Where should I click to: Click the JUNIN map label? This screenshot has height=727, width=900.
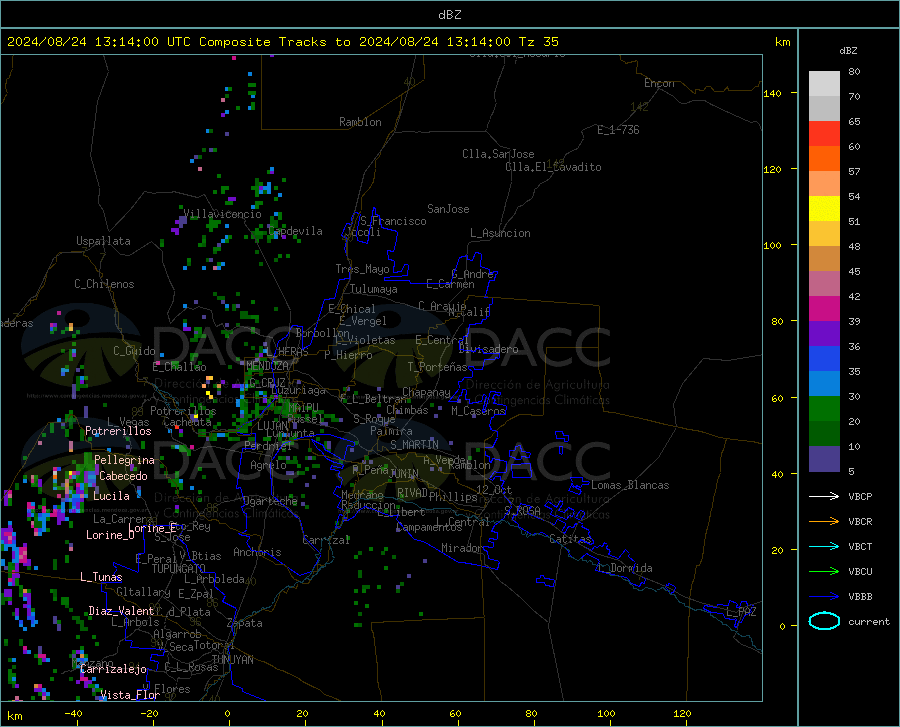(x=404, y=473)
